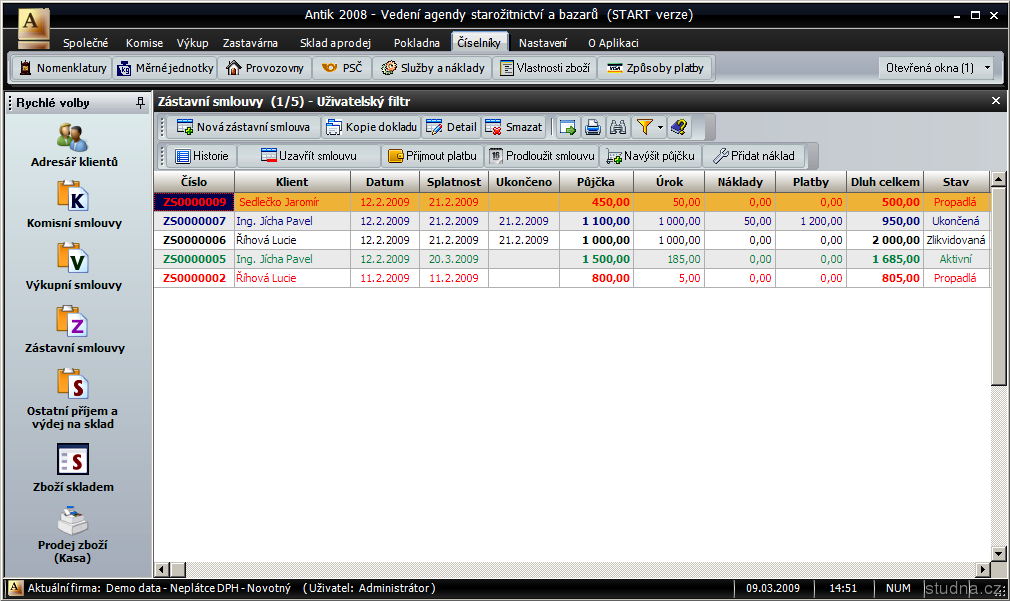Click Nová zástavní smlouva button
This screenshot has width=1010, height=601.
click(x=242, y=127)
